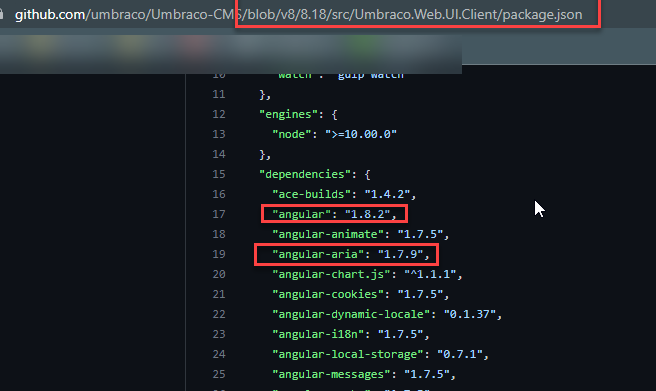Focus the github.com URL address field
The width and height of the screenshot is (656, 391).
click(298, 15)
